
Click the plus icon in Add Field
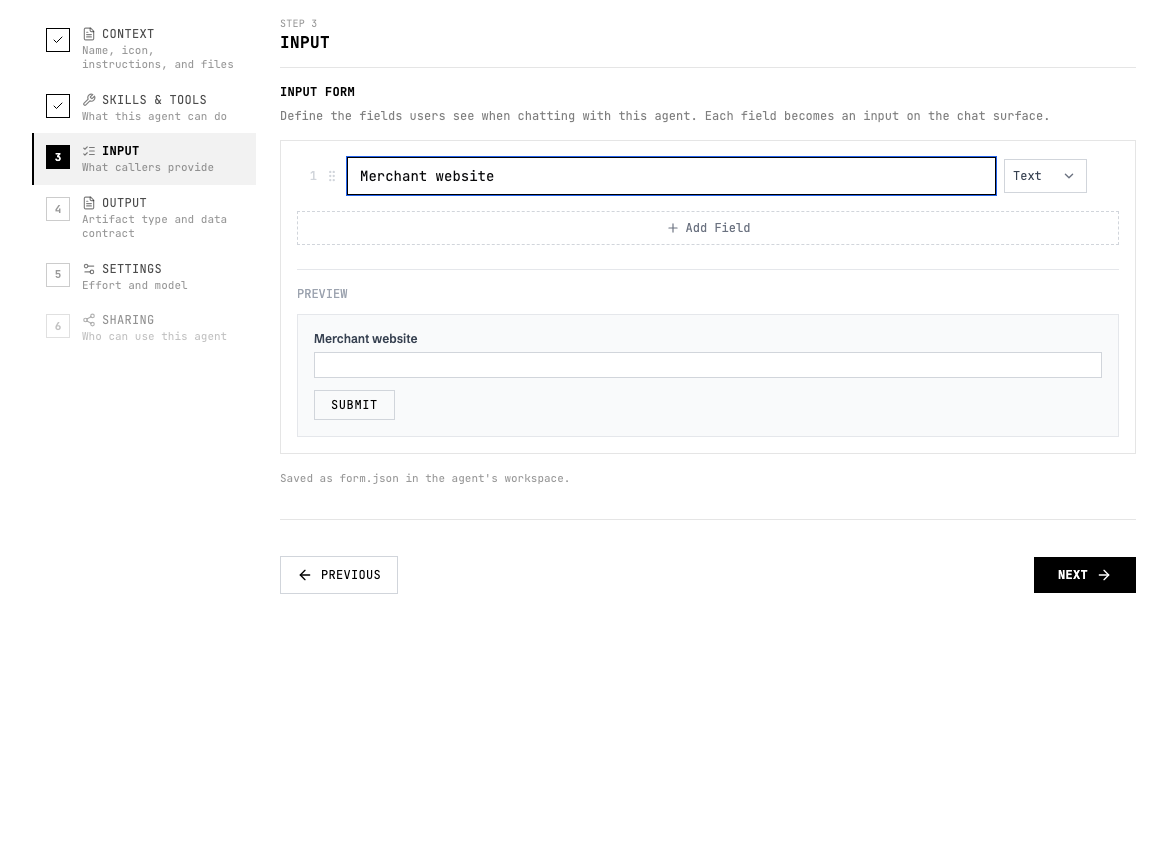(672, 228)
